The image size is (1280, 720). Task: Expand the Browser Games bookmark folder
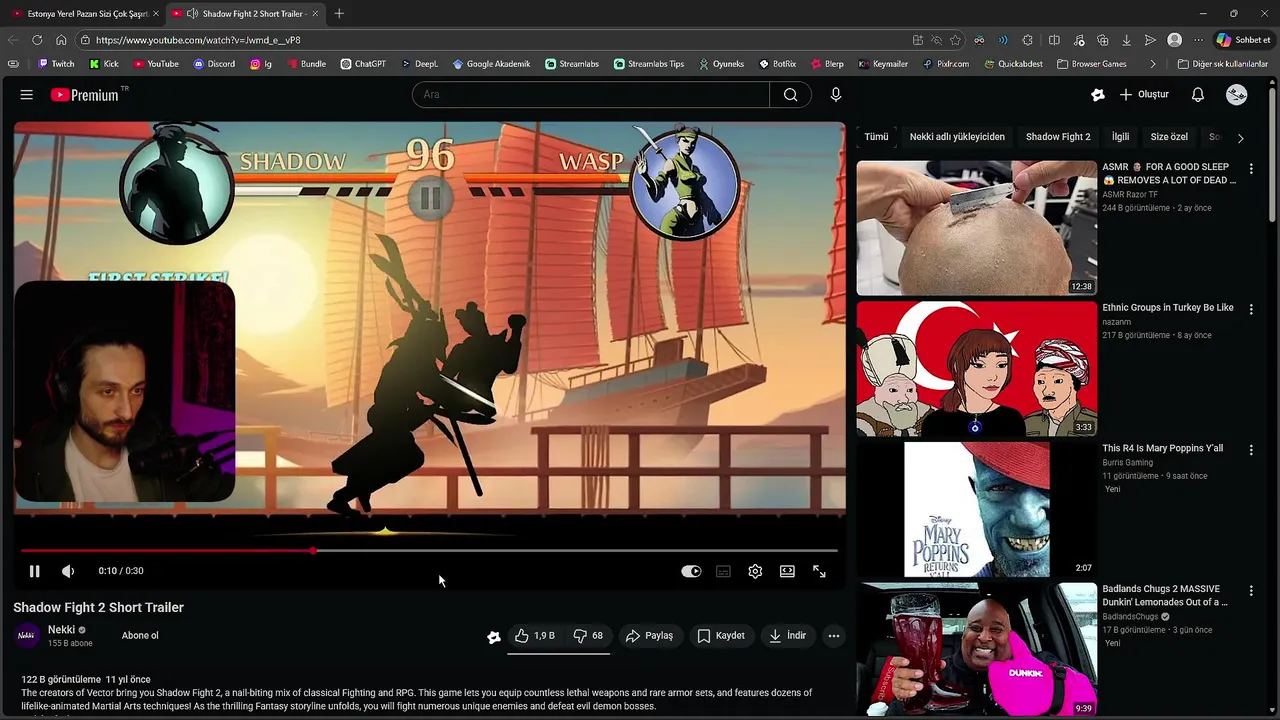1090,64
